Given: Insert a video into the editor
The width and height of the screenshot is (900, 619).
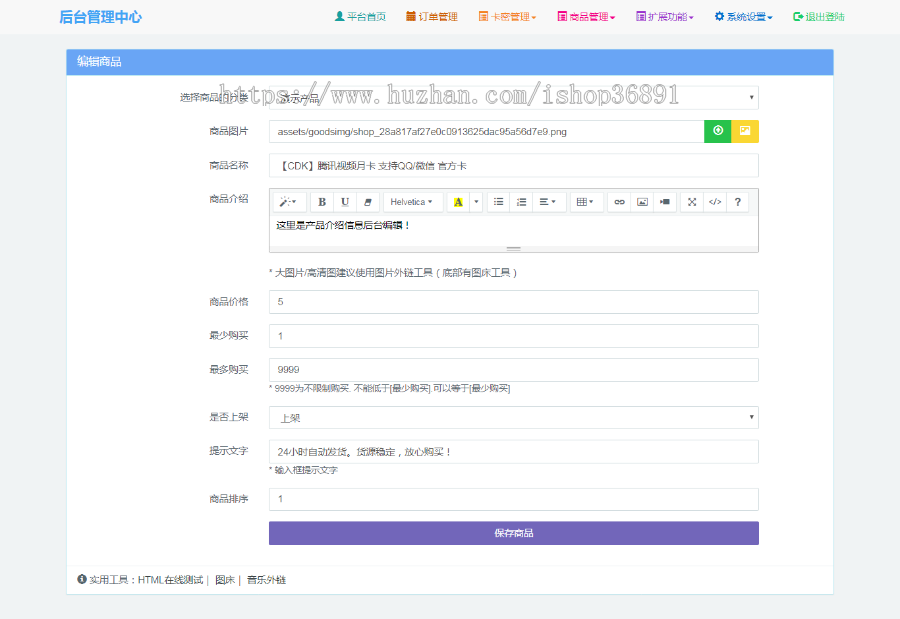Looking at the screenshot, I should point(665,202).
